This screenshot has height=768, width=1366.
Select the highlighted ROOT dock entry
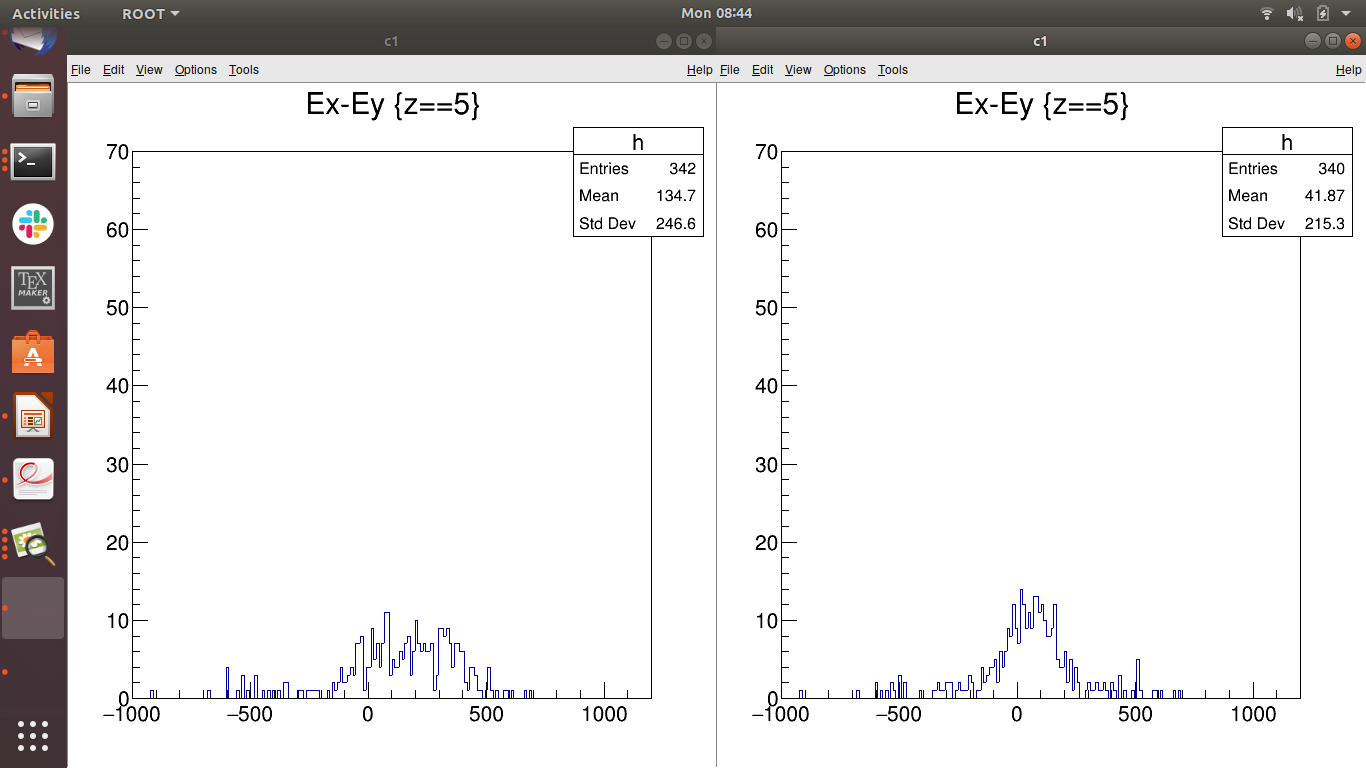[33, 608]
